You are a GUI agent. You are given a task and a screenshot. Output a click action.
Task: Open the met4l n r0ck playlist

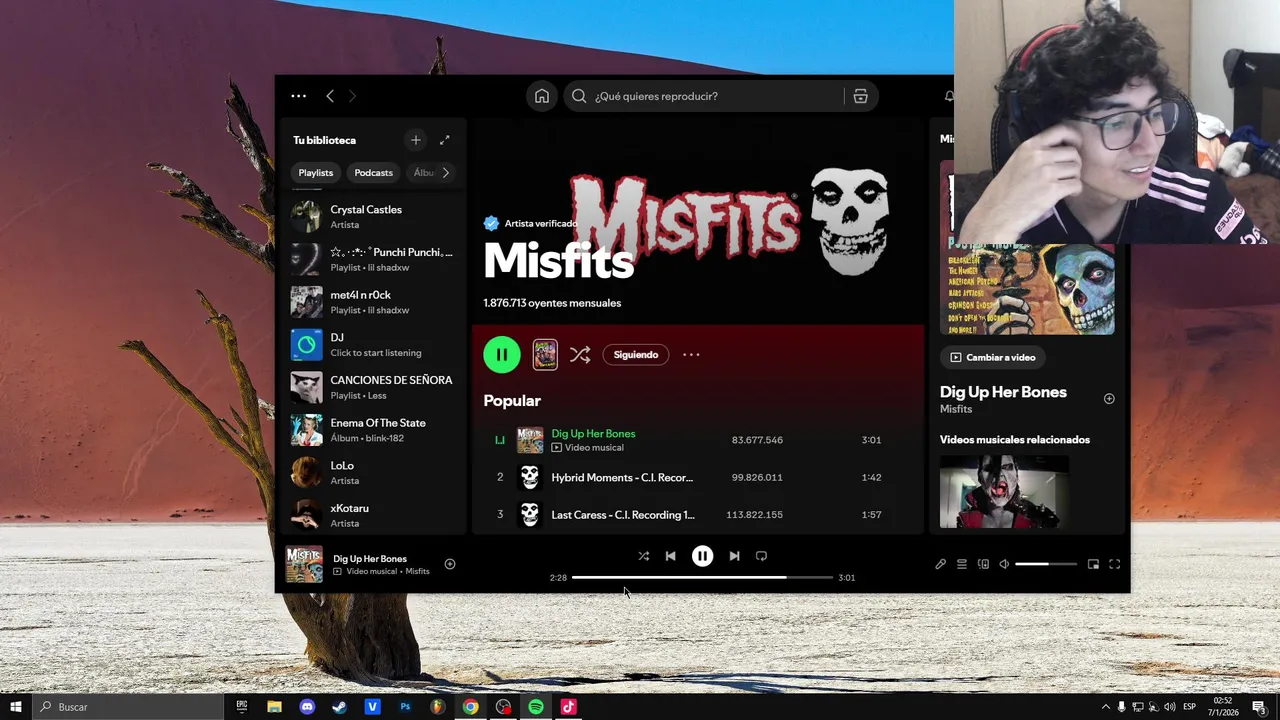(372, 302)
